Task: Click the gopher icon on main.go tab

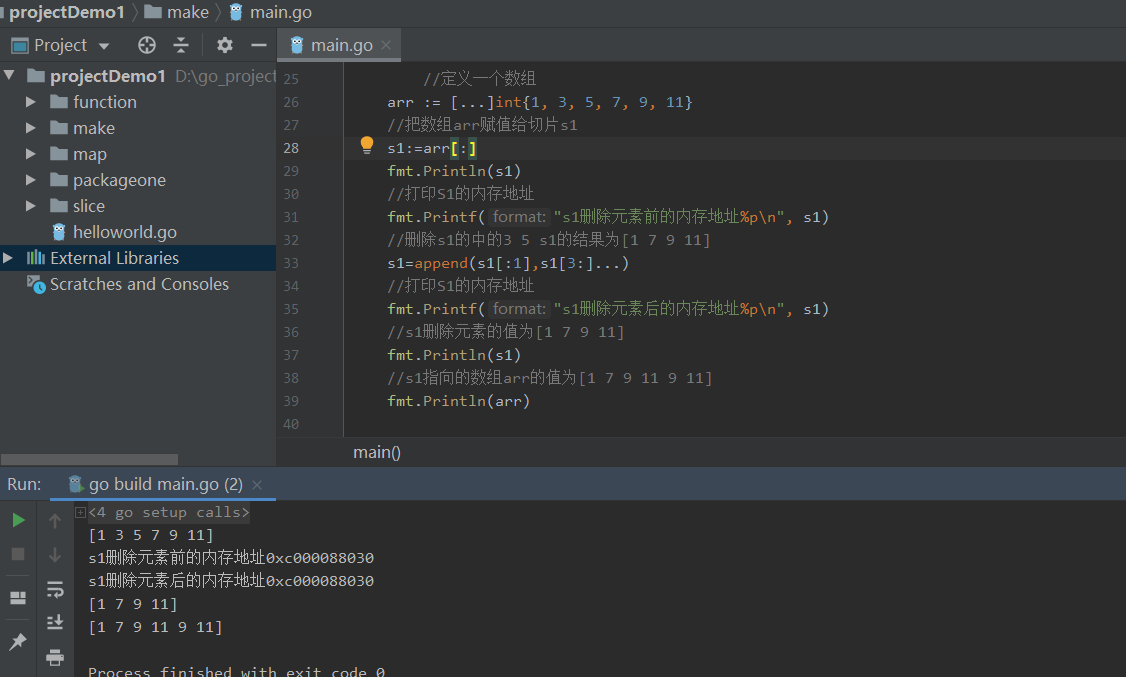Action: click(297, 45)
